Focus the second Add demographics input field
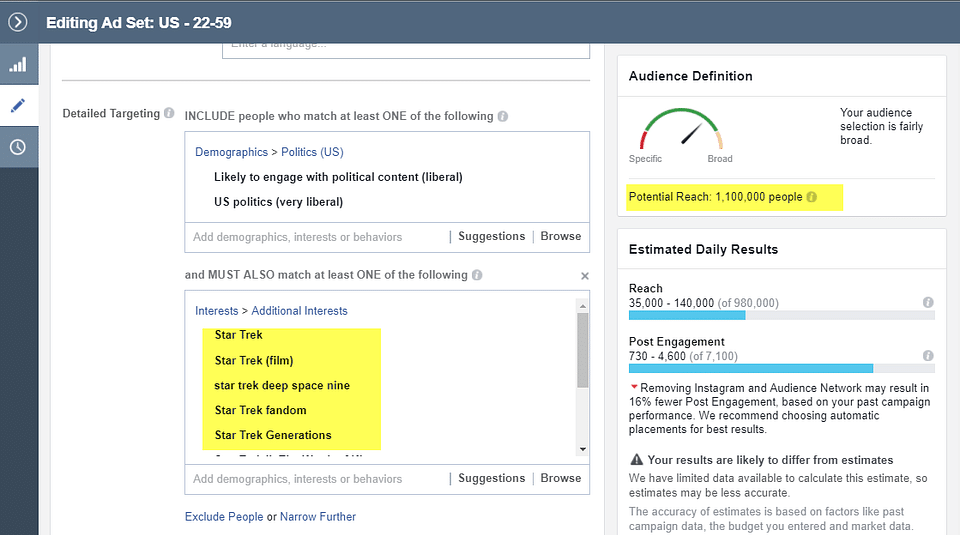This screenshot has height=535, width=960. click(x=318, y=479)
